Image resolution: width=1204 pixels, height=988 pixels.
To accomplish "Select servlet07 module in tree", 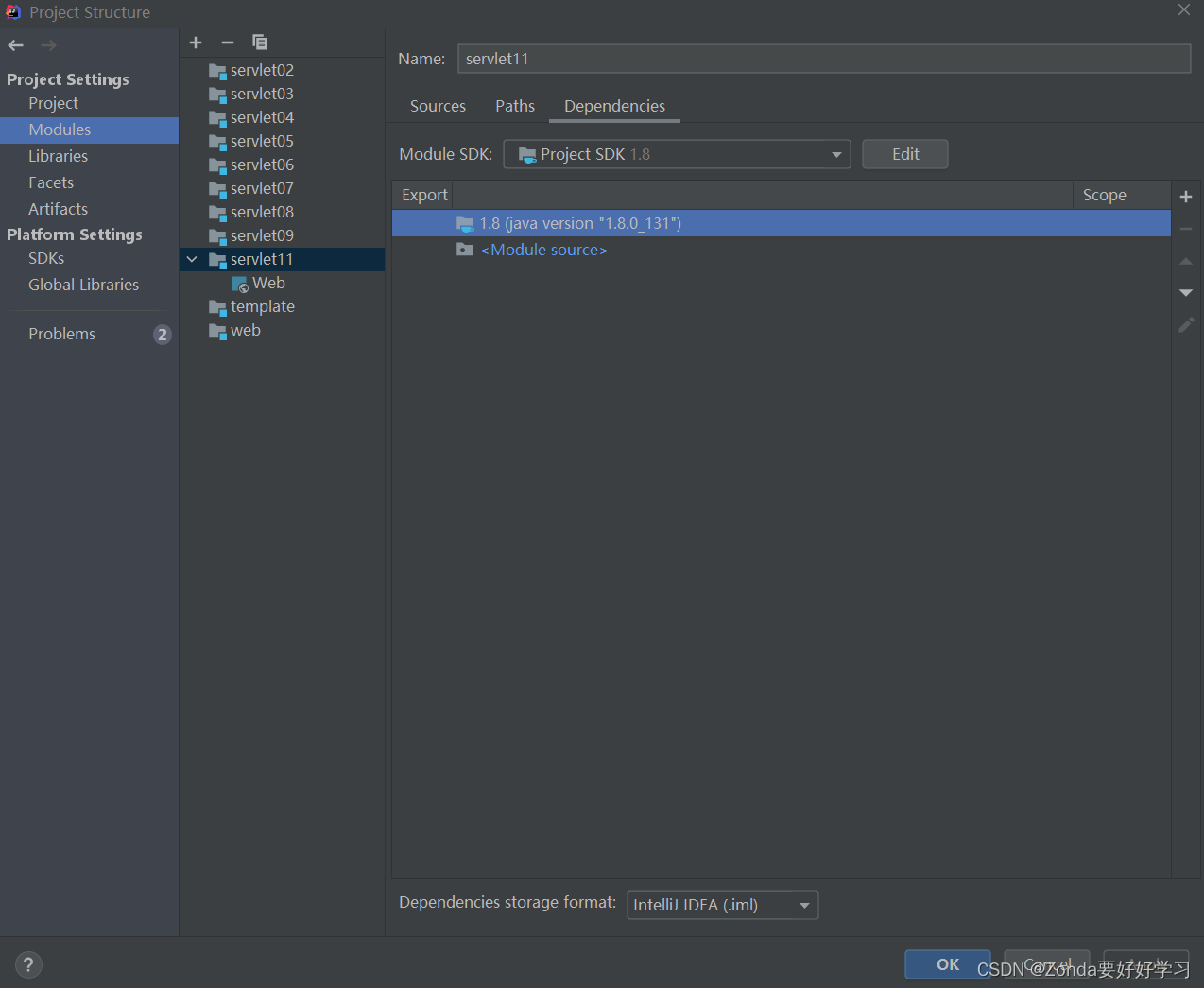I will click(x=262, y=188).
